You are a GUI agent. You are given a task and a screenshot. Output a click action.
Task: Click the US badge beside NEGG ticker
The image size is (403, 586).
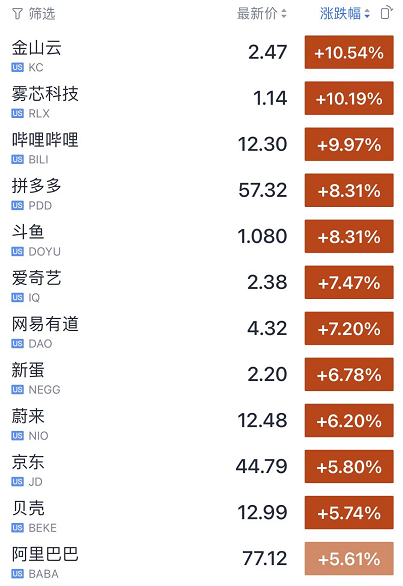pyautogui.click(x=17, y=390)
